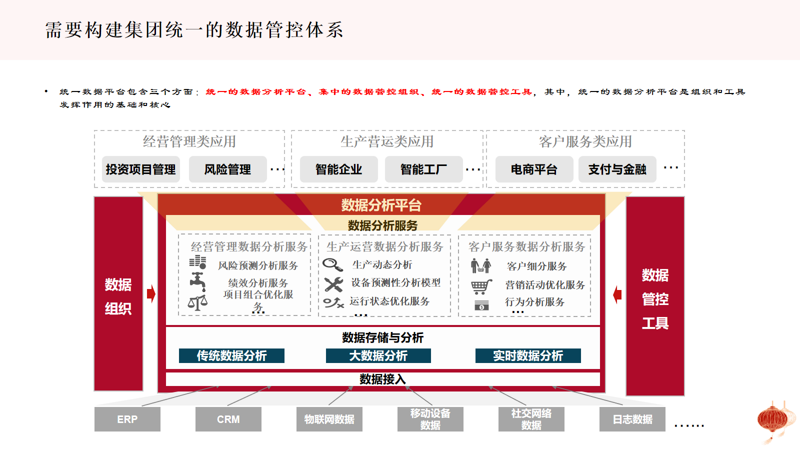Screen dimensions: 800x450
Task: Click the 数据管控工具 red panel
Action: 655,296
